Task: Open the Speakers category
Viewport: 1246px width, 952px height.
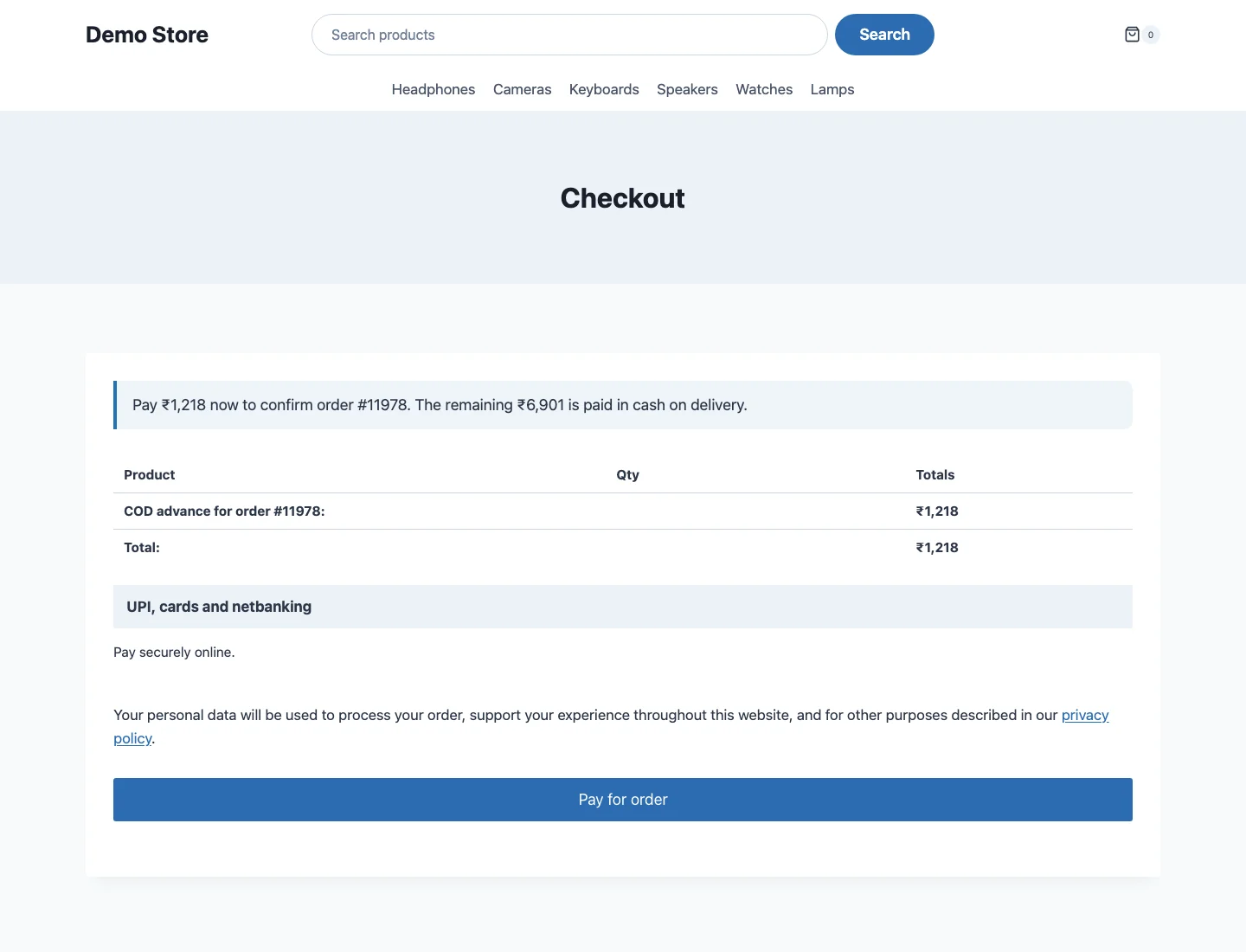Action: coord(687,89)
